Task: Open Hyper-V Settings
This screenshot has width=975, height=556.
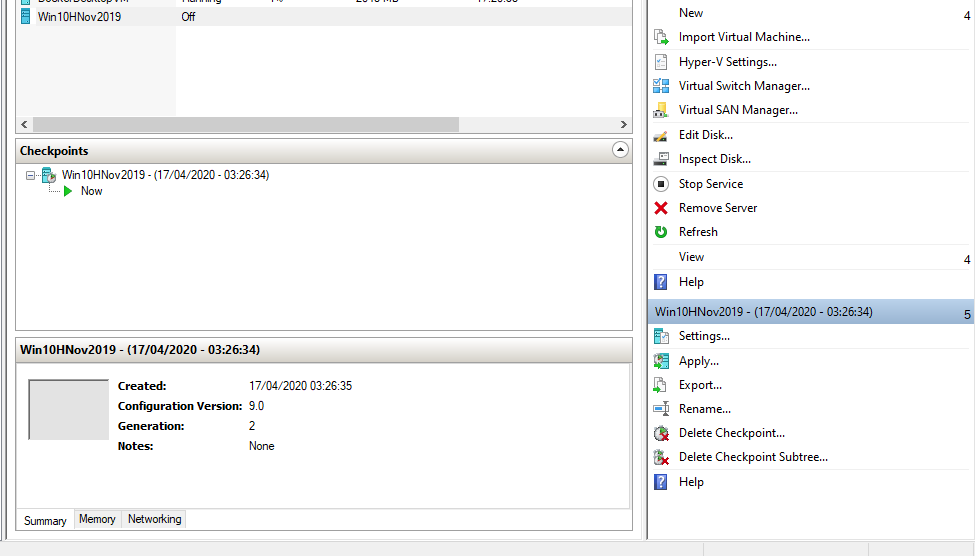Action: pyautogui.click(x=728, y=62)
